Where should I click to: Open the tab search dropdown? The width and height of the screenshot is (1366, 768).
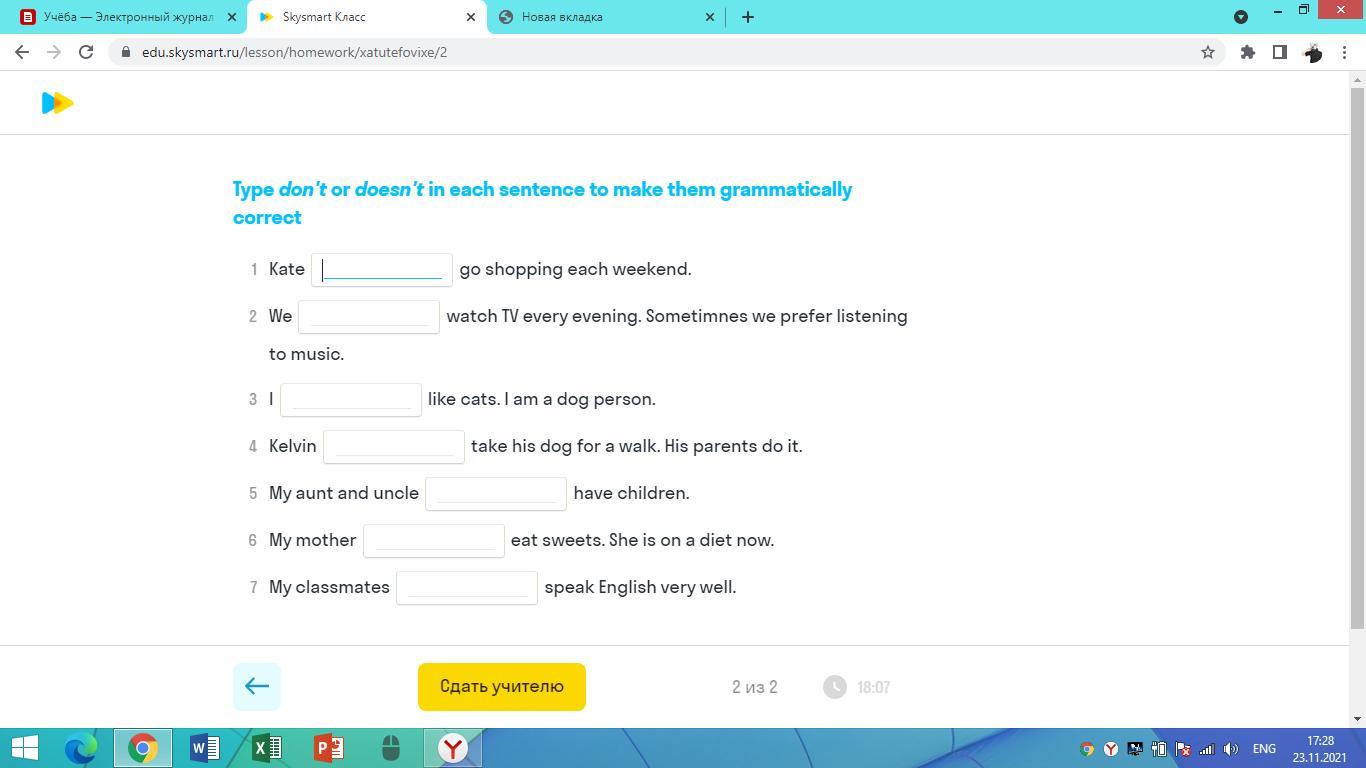pyautogui.click(x=1241, y=17)
